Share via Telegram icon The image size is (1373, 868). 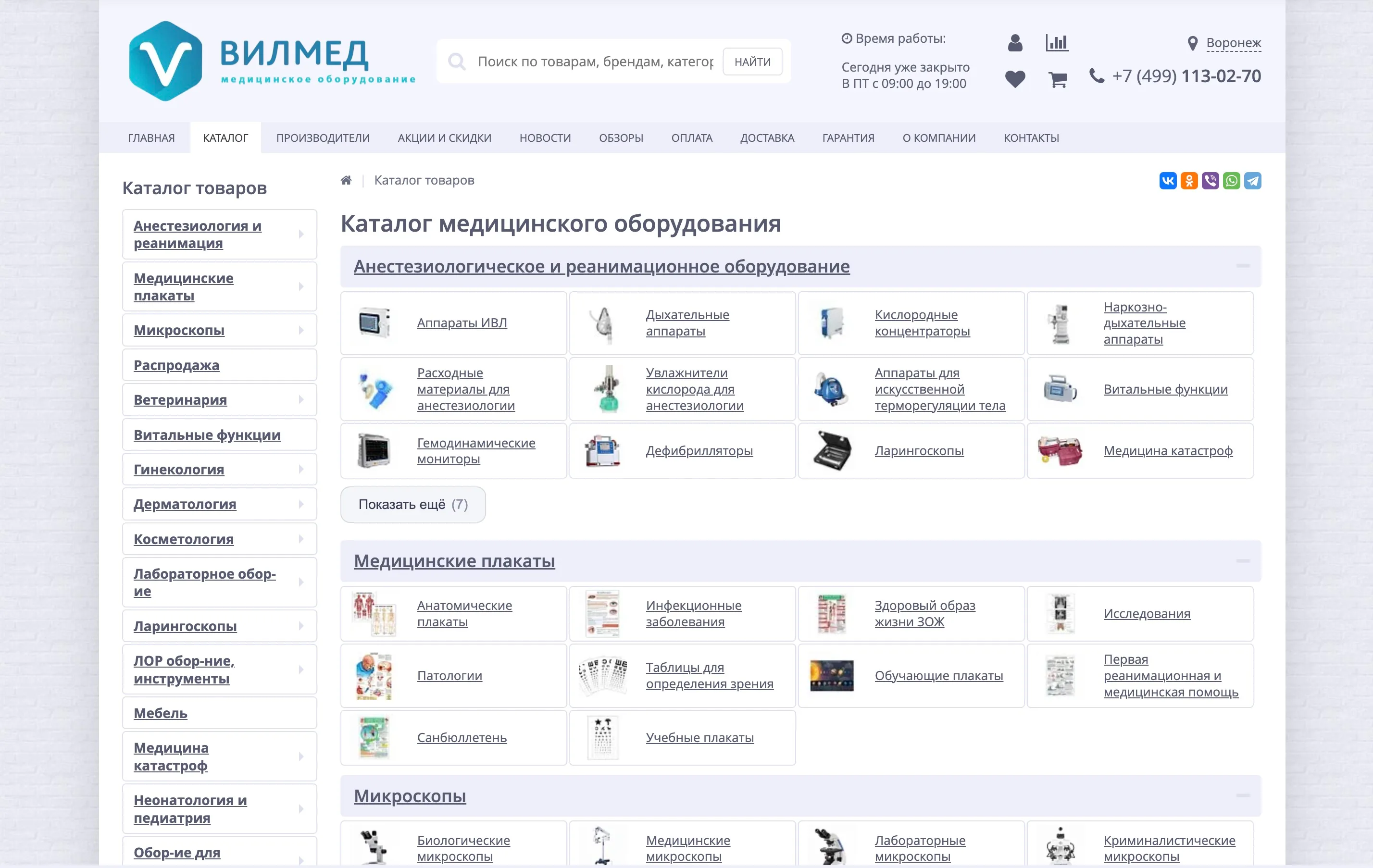coord(1252,181)
